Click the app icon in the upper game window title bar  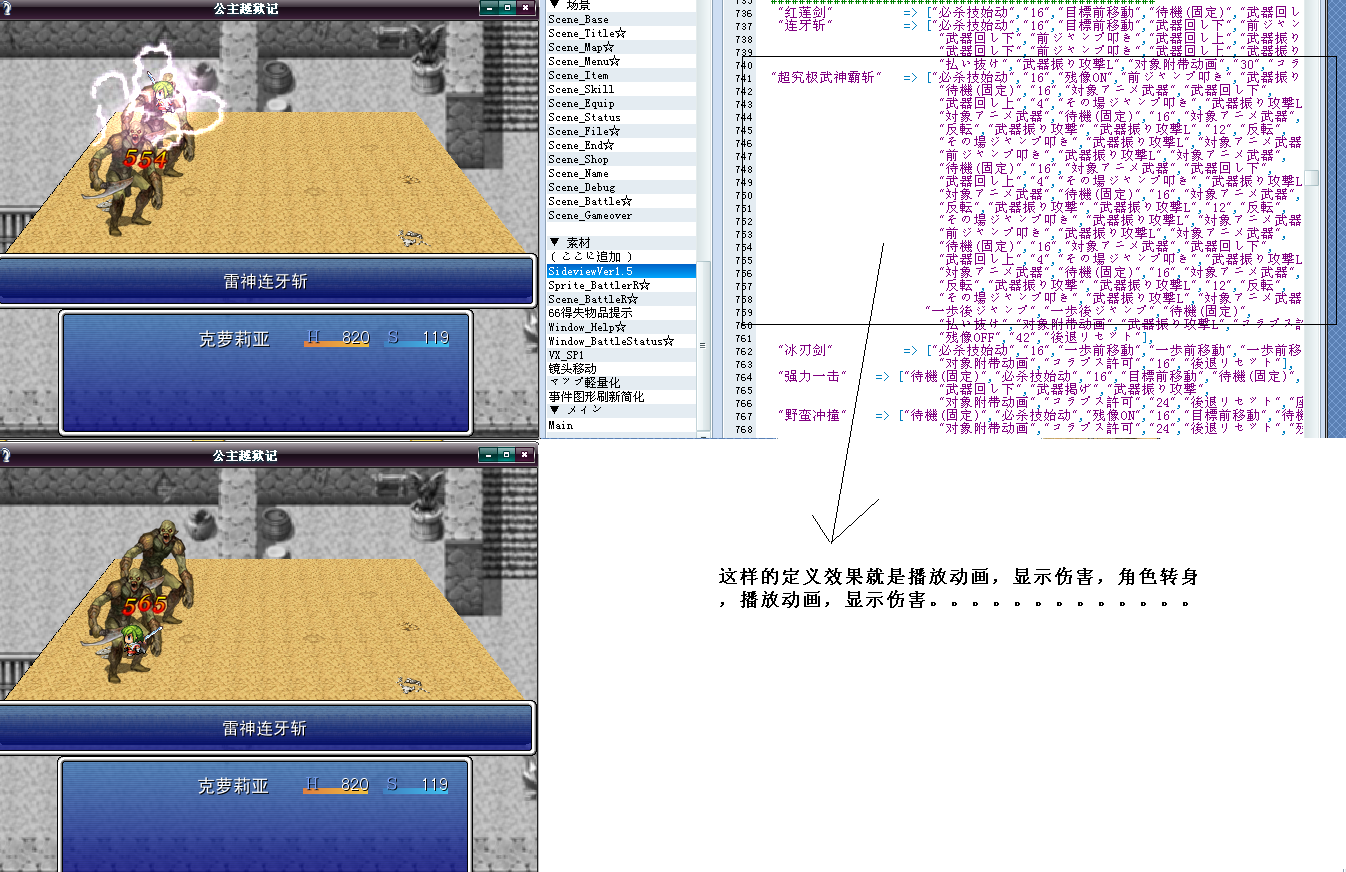(6, 7)
